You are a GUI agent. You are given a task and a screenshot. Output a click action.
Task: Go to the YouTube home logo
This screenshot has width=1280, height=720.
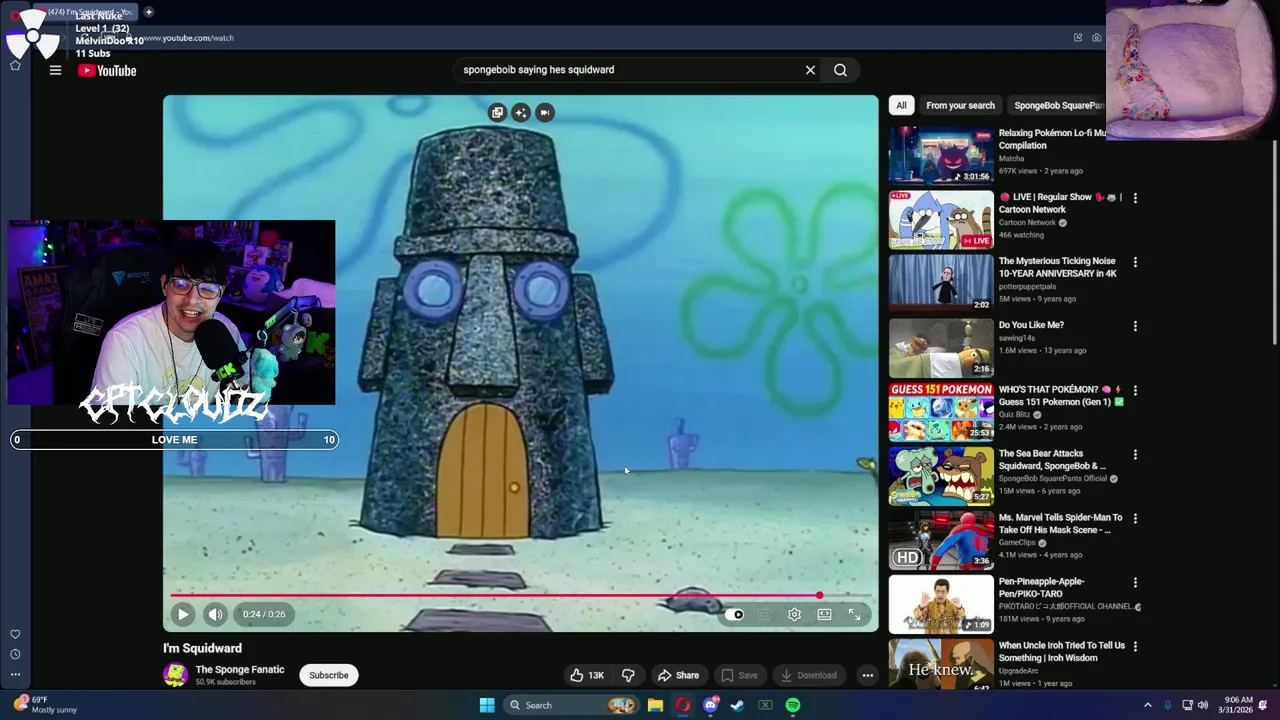pos(107,70)
